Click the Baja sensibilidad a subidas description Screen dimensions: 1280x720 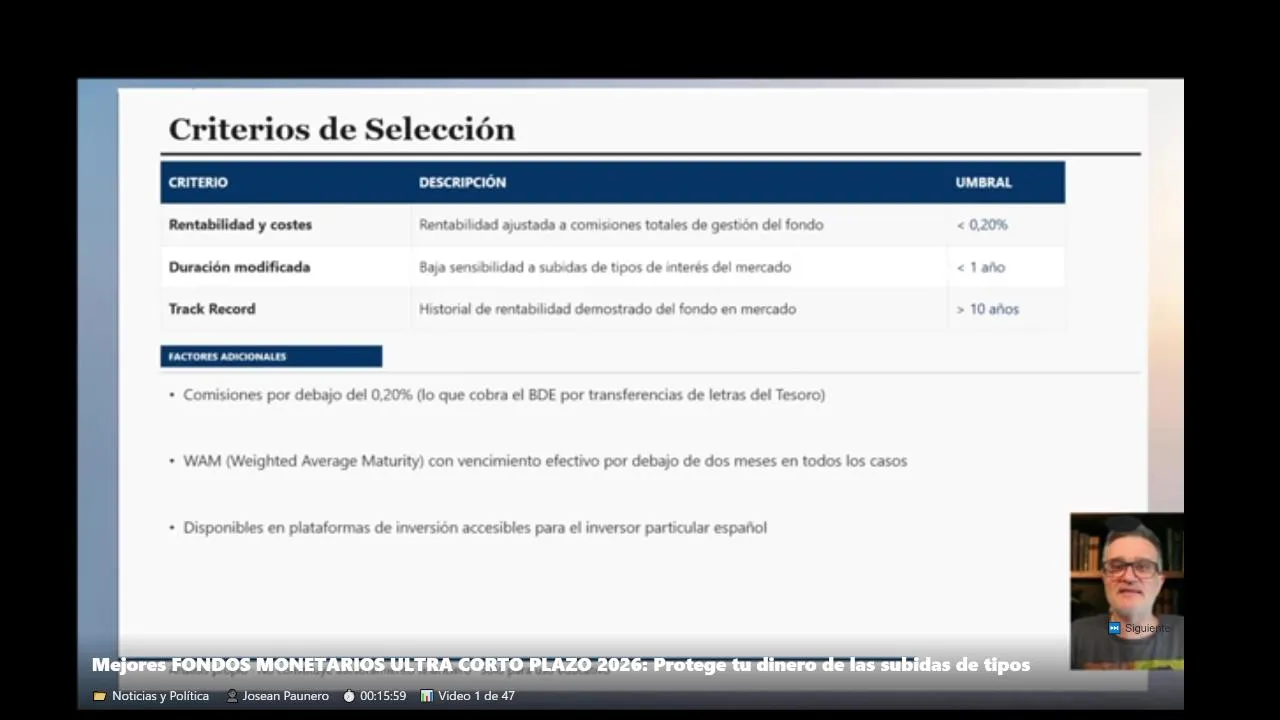(x=605, y=267)
